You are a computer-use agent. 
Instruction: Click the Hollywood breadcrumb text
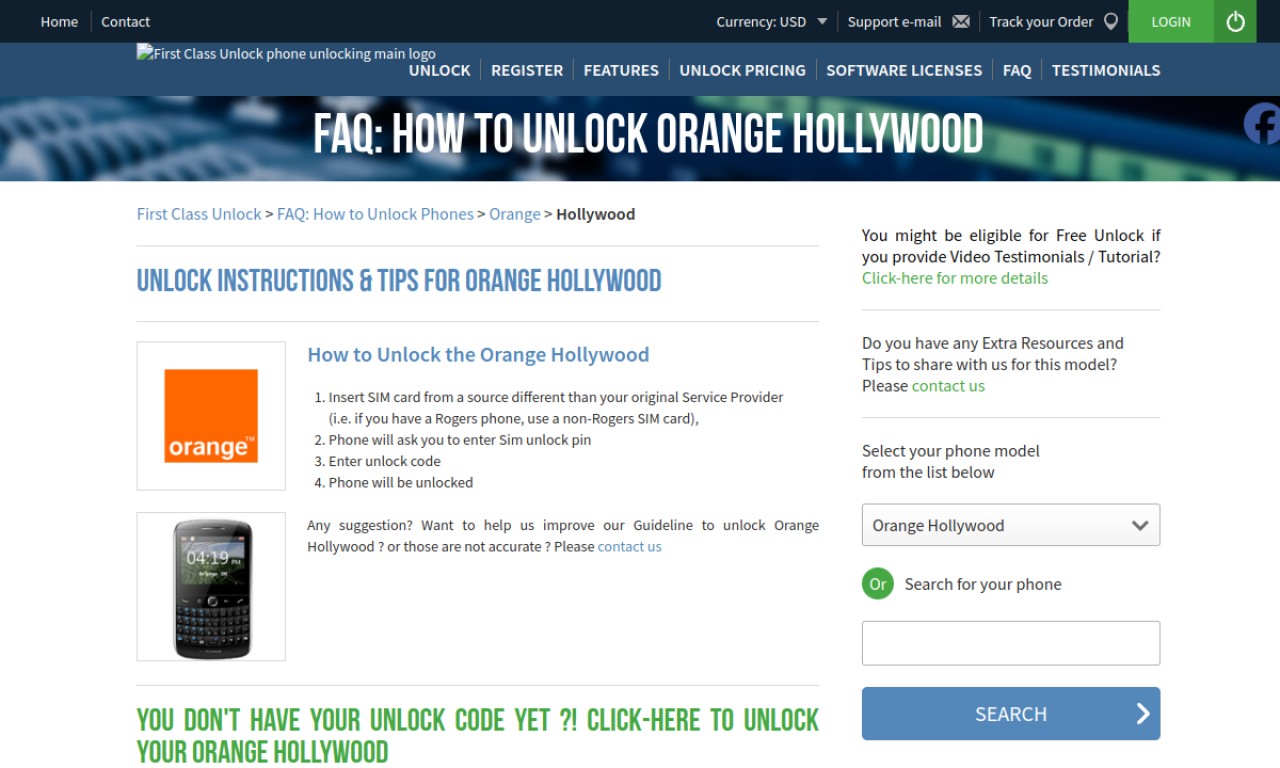tap(595, 214)
